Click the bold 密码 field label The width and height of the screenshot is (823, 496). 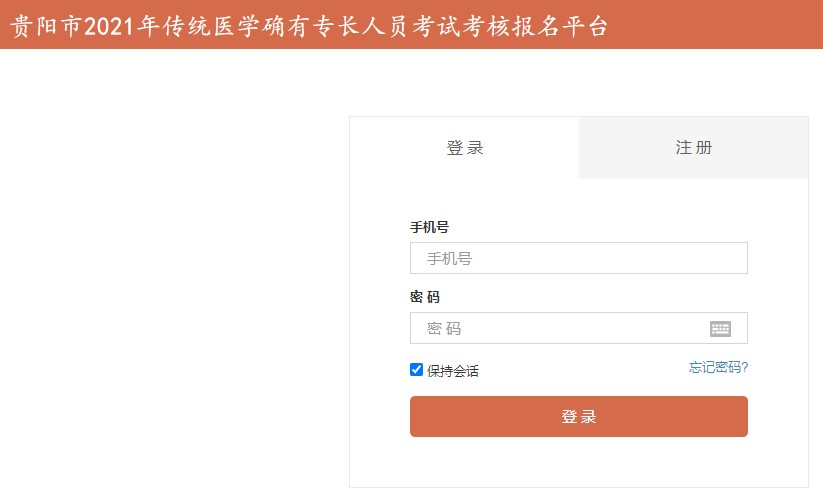pos(424,297)
